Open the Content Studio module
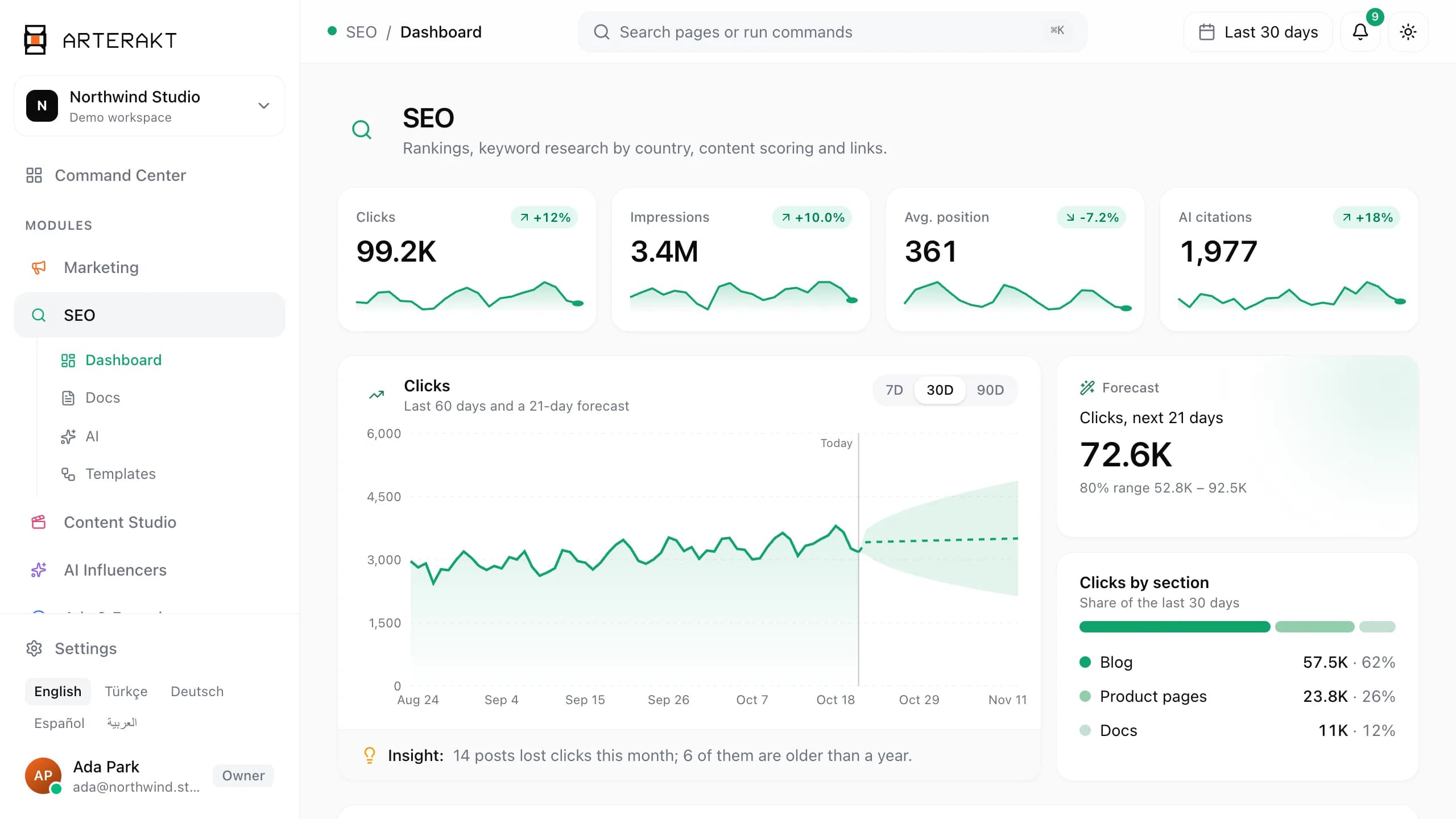 pos(150,522)
